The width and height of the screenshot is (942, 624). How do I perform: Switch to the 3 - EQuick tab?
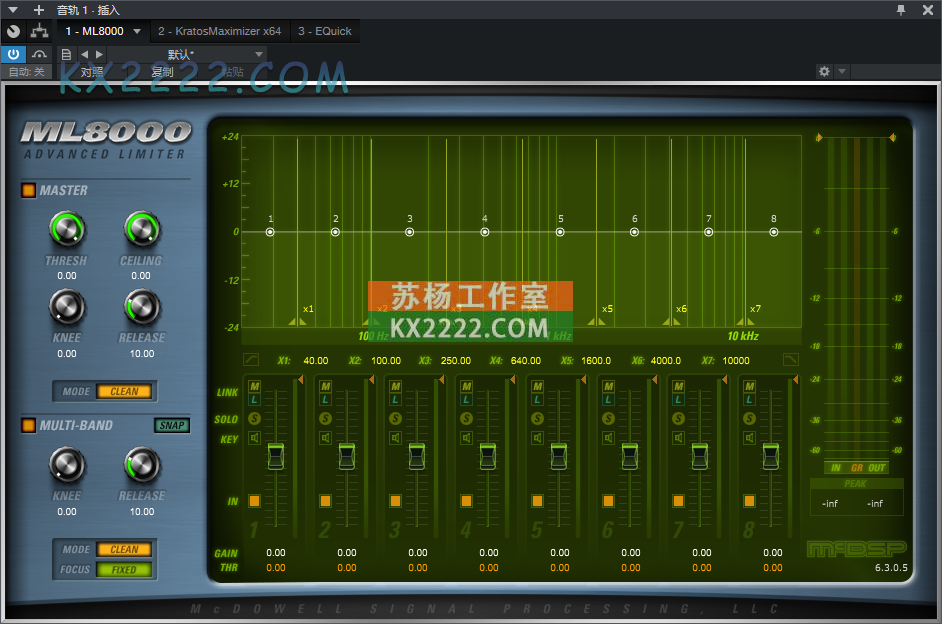[324, 31]
